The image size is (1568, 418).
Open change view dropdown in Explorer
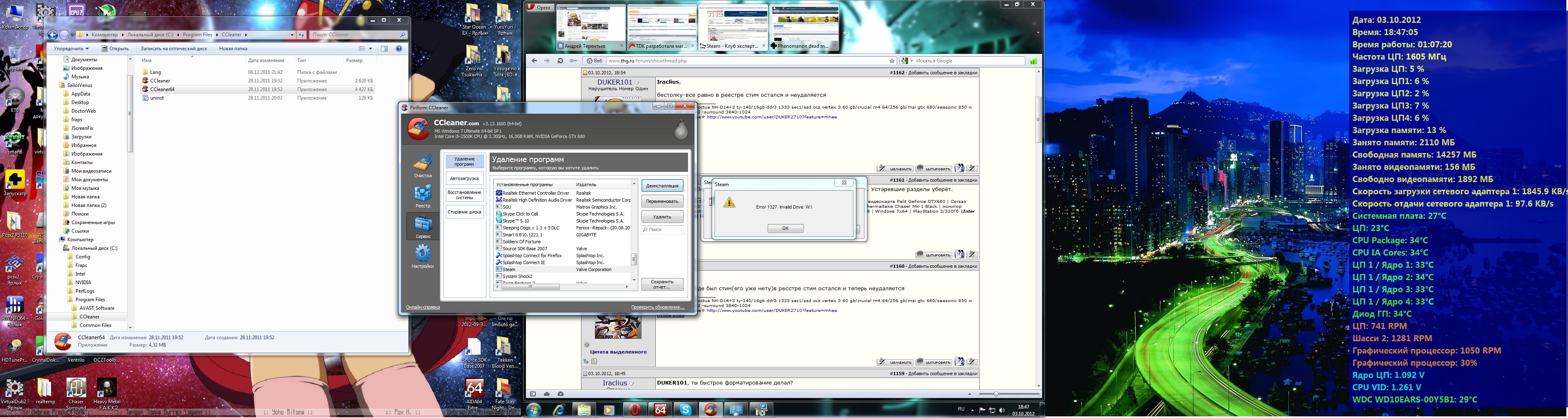(x=371, y=49)
